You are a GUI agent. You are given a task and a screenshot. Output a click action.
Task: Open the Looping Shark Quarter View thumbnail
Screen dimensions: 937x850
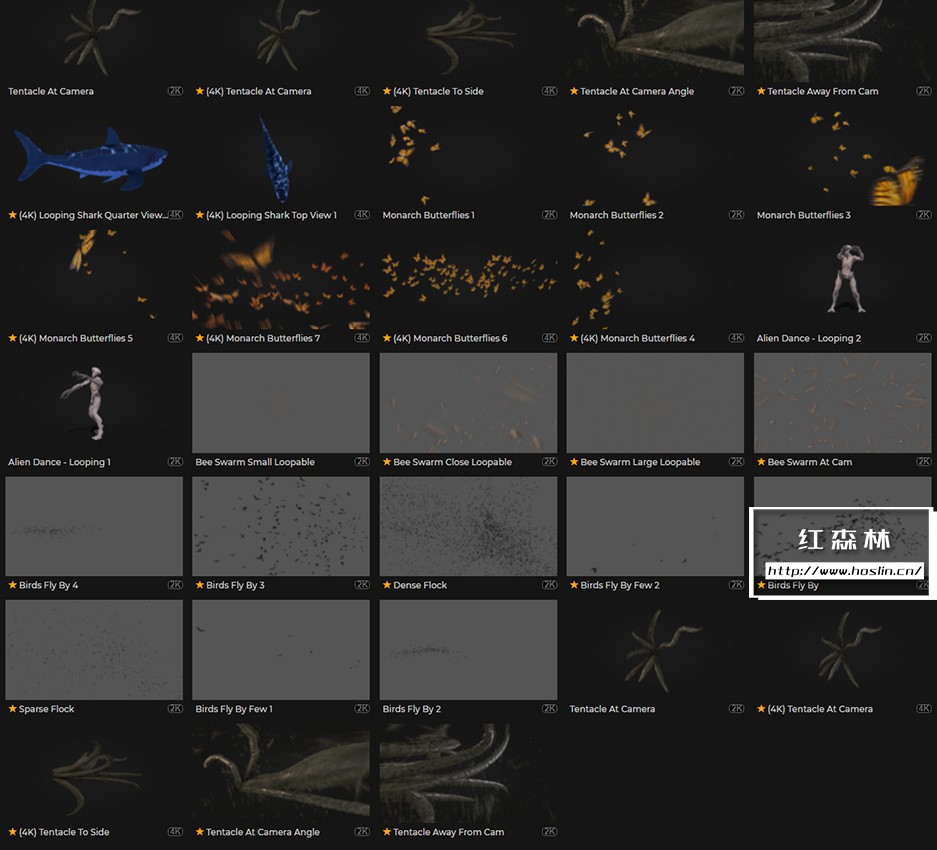94,156
